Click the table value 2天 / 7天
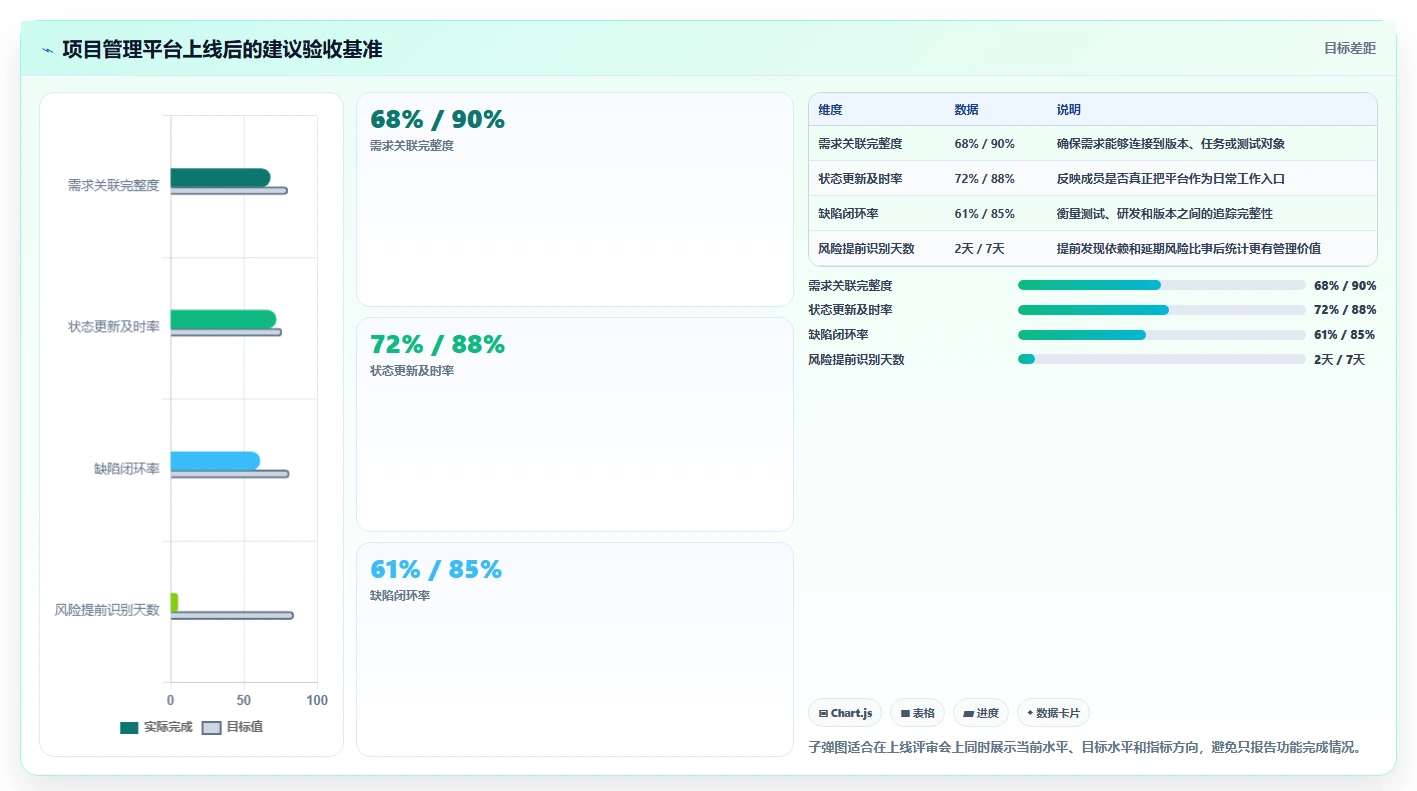This screenshot has height=791, width=1417. pyautogui.click(x=980, y=249)
